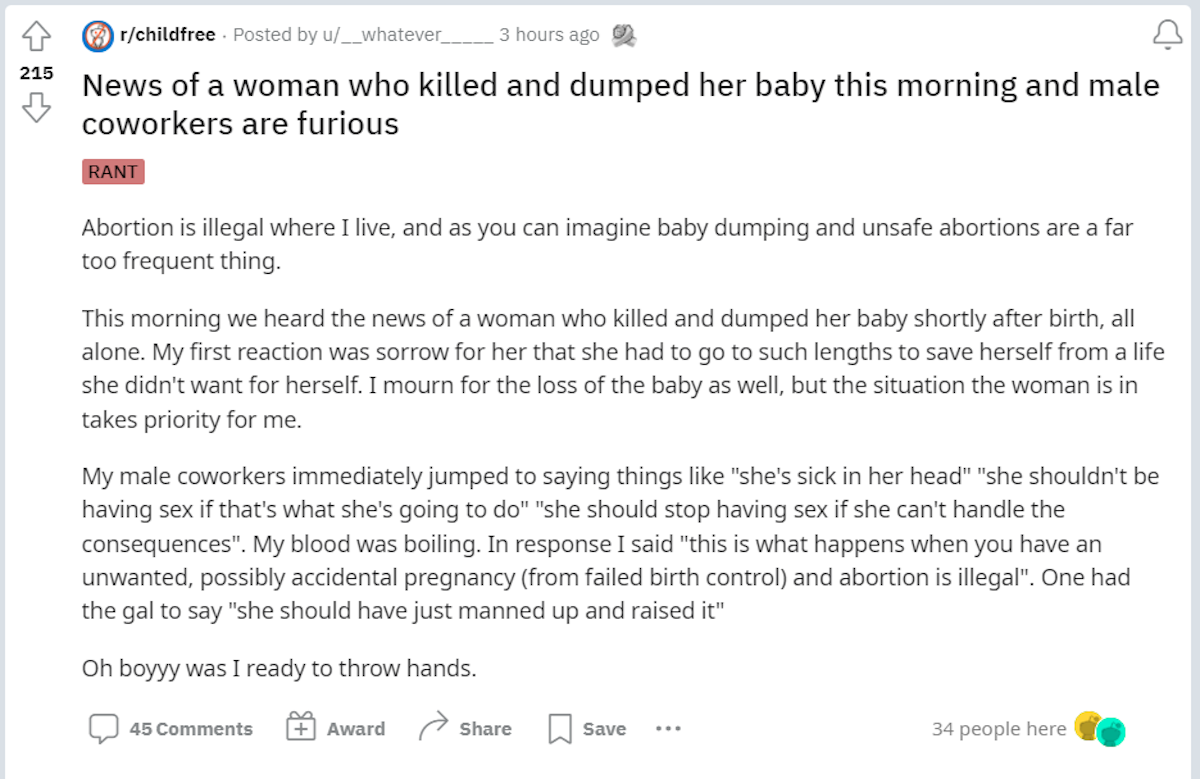Image resolution: width=1200 pixels, height=779 pixels.
Task: Open the three-dot more options menu
Action: [668, 729]
